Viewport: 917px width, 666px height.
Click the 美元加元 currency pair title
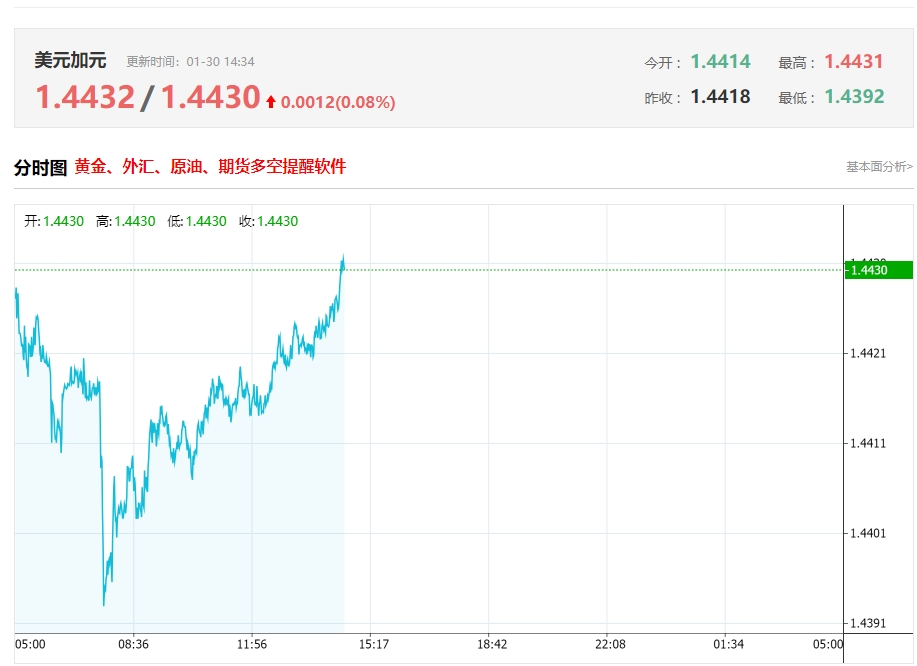70,61
